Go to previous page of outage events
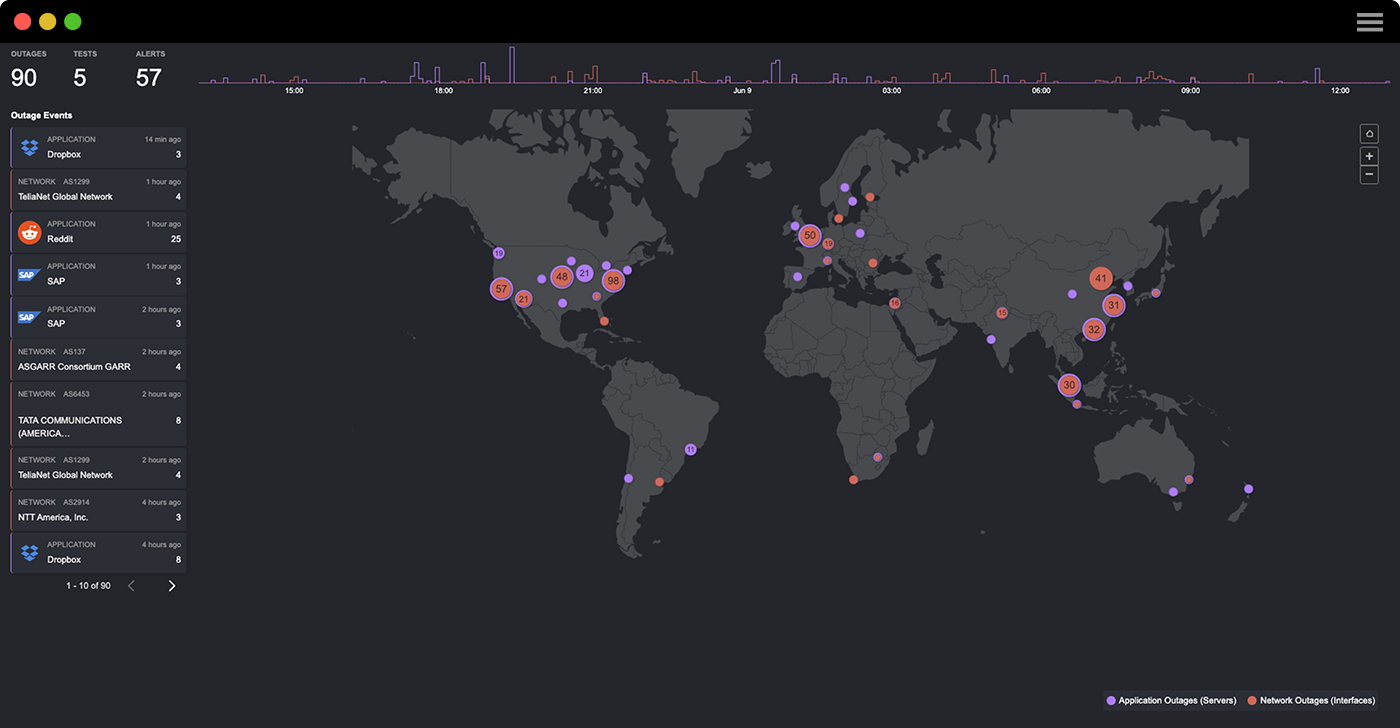1400x728 pixels. [x=131, y=586]
